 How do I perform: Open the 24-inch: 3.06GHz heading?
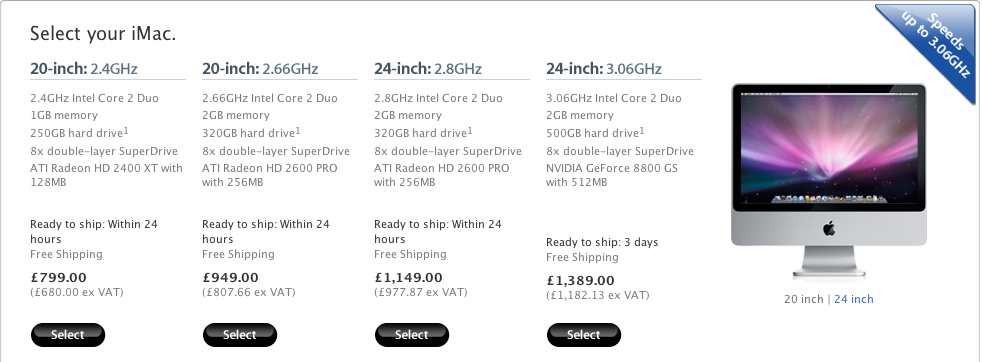[604, 68]
